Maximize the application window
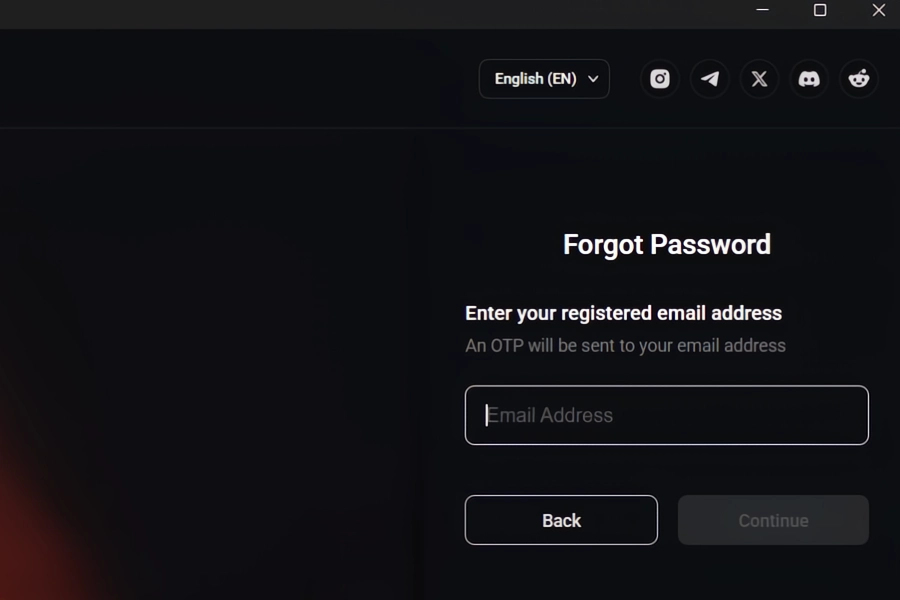This screenshot has width=900, height=600. click(x=820, y=10)
